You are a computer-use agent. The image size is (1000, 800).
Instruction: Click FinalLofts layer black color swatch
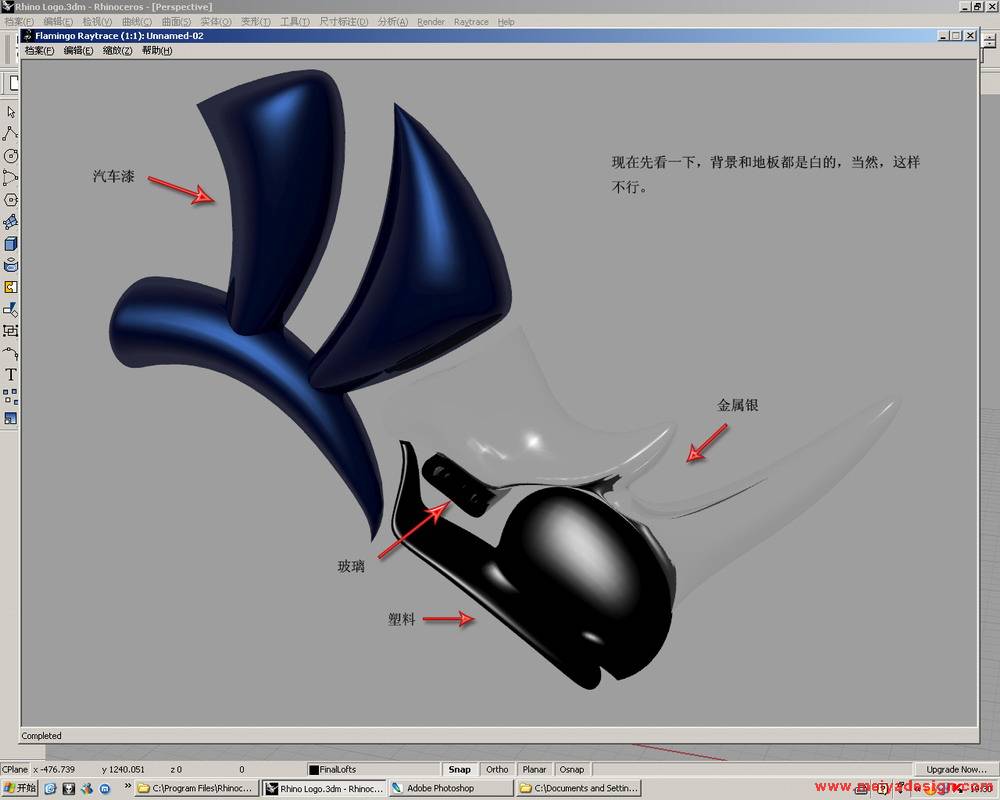314,770
